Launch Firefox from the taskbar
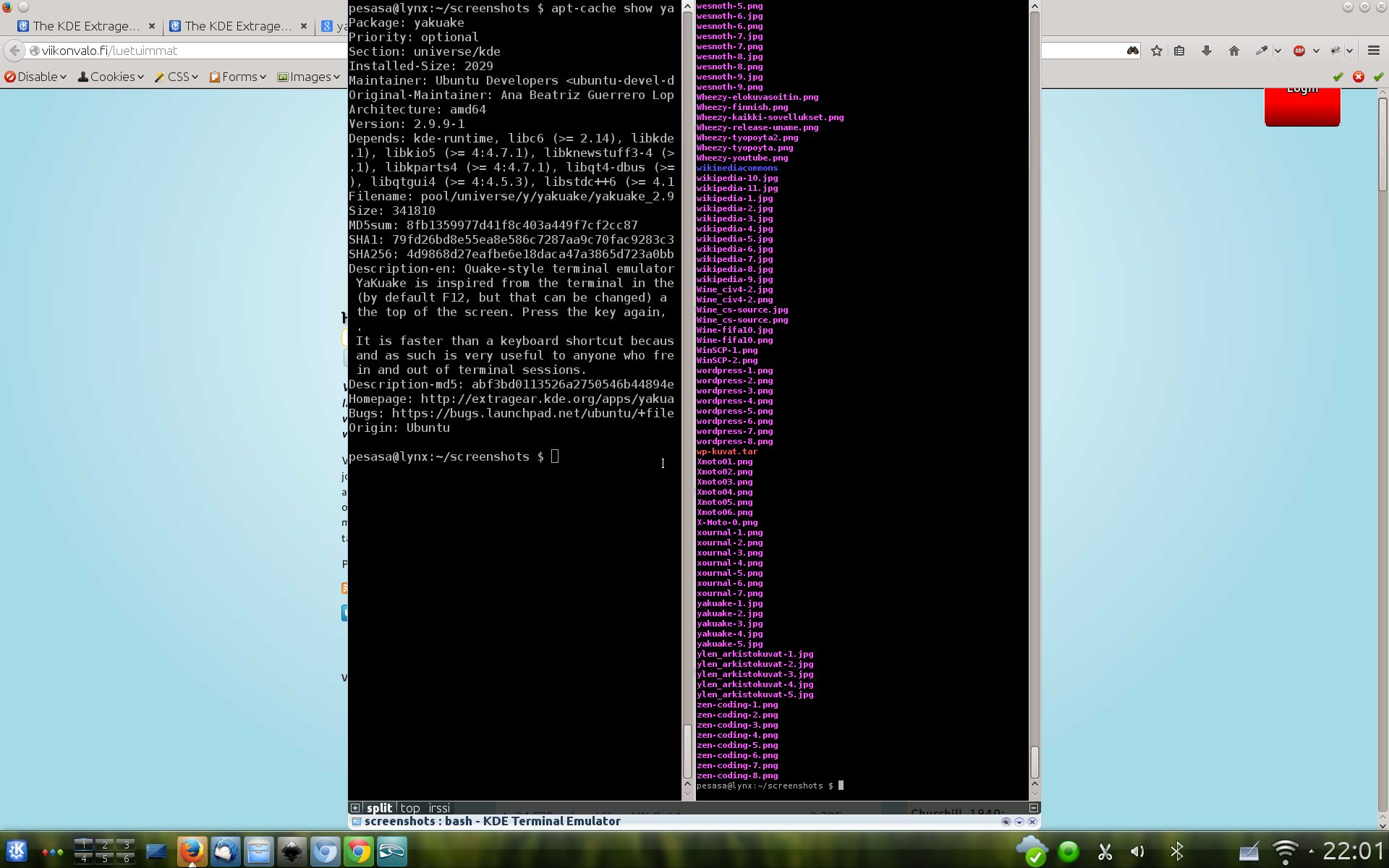1389x868 pixels. point(192,851)
